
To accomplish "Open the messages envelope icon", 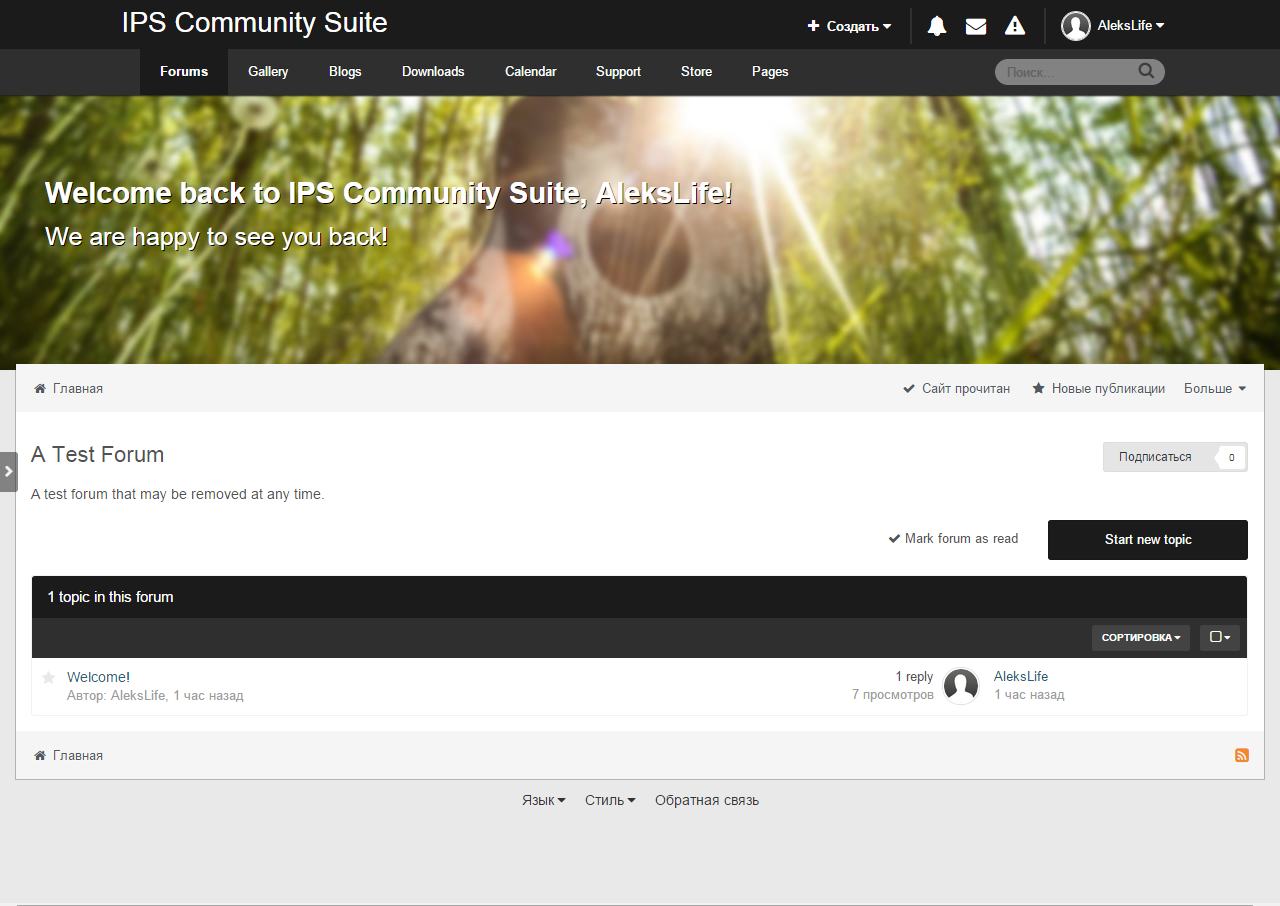I will [976, 26].
